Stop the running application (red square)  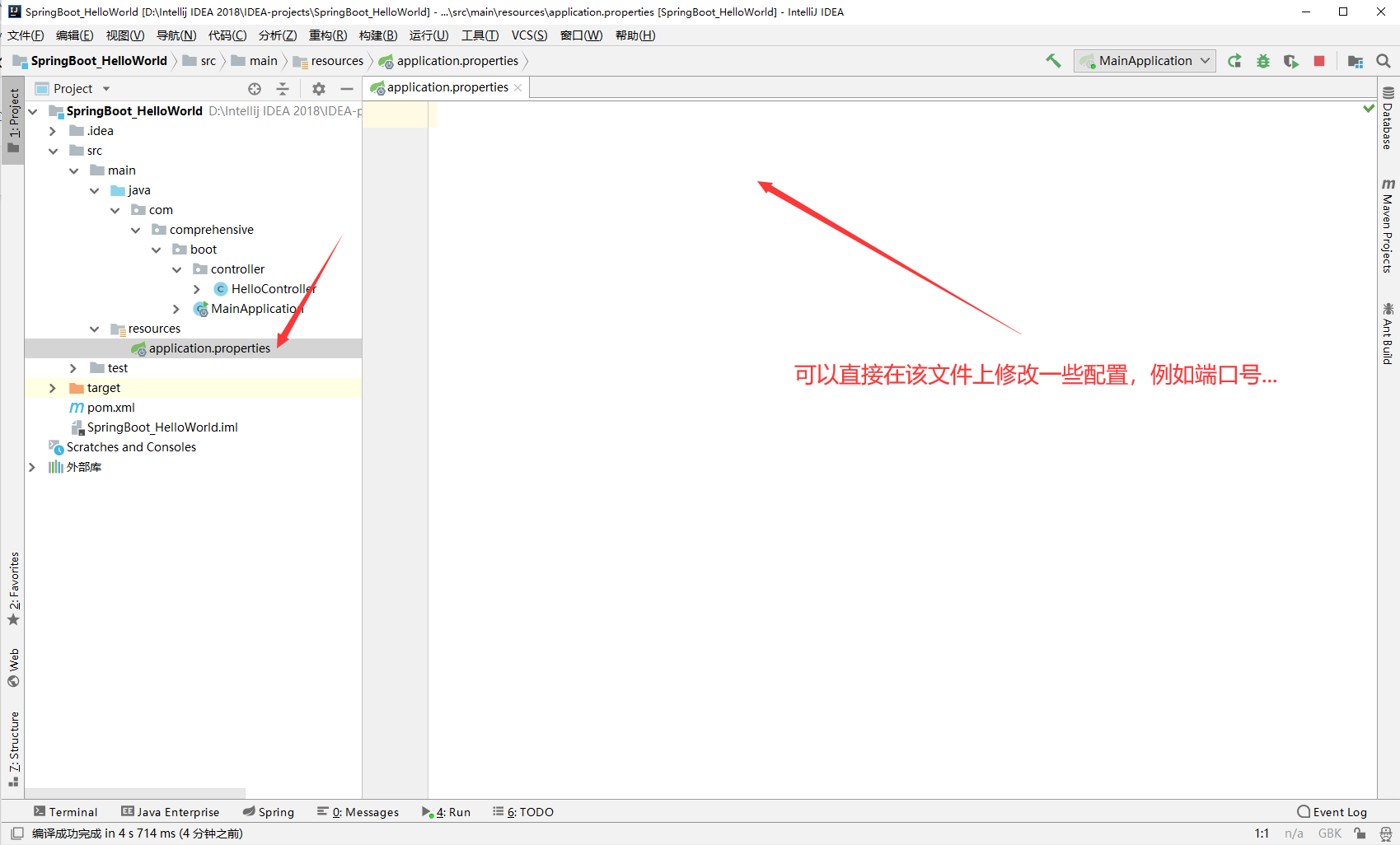[x=1319, y=61]
